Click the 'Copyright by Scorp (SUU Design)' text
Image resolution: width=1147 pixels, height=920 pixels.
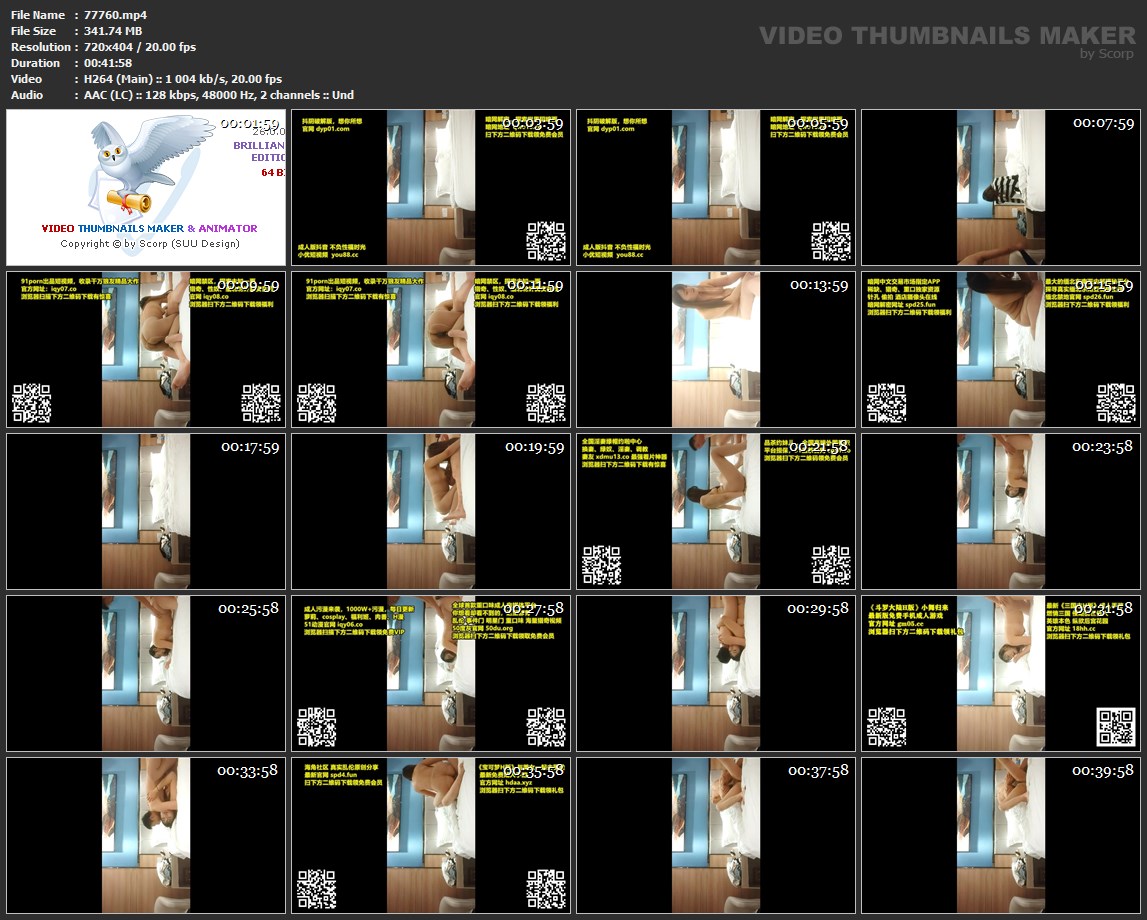point(149,244)
